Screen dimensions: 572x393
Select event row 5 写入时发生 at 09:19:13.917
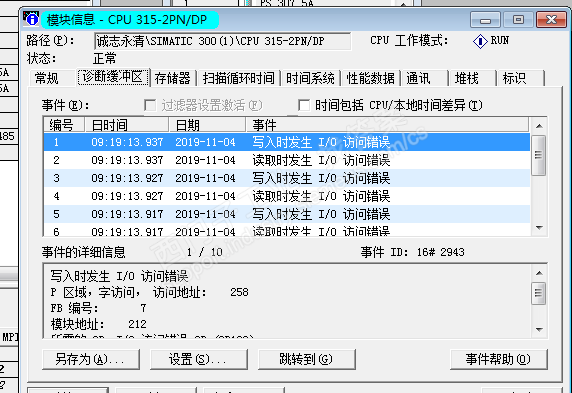click(287, 214)
